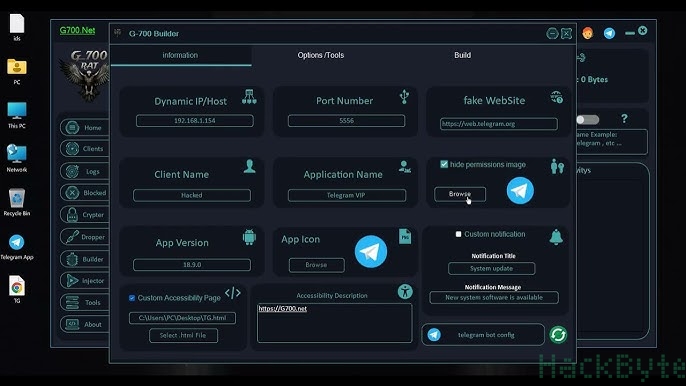Click the PNG file icon beside App Icon
Screen dimensions: 686x386
(405, 236)
